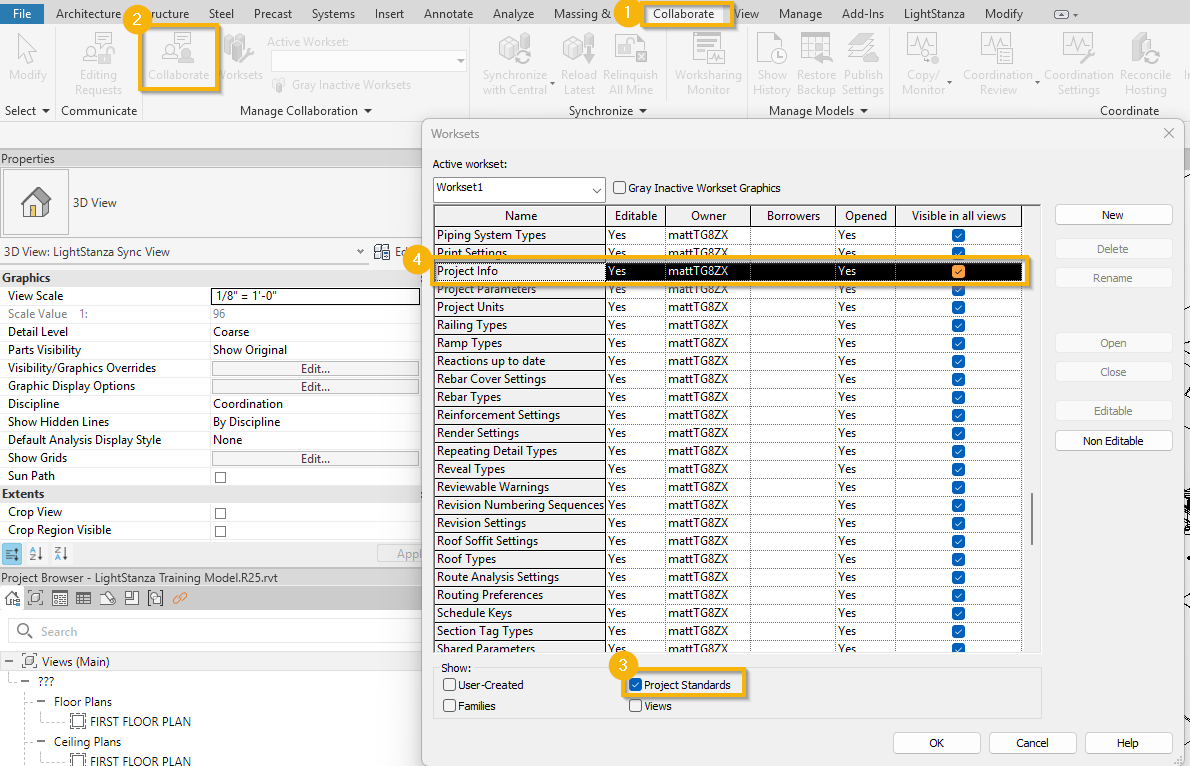Screen dimensions: 1190x766
Task: Enable the Crop Region Visible checkbox
Action: click(x=220, y=531)
